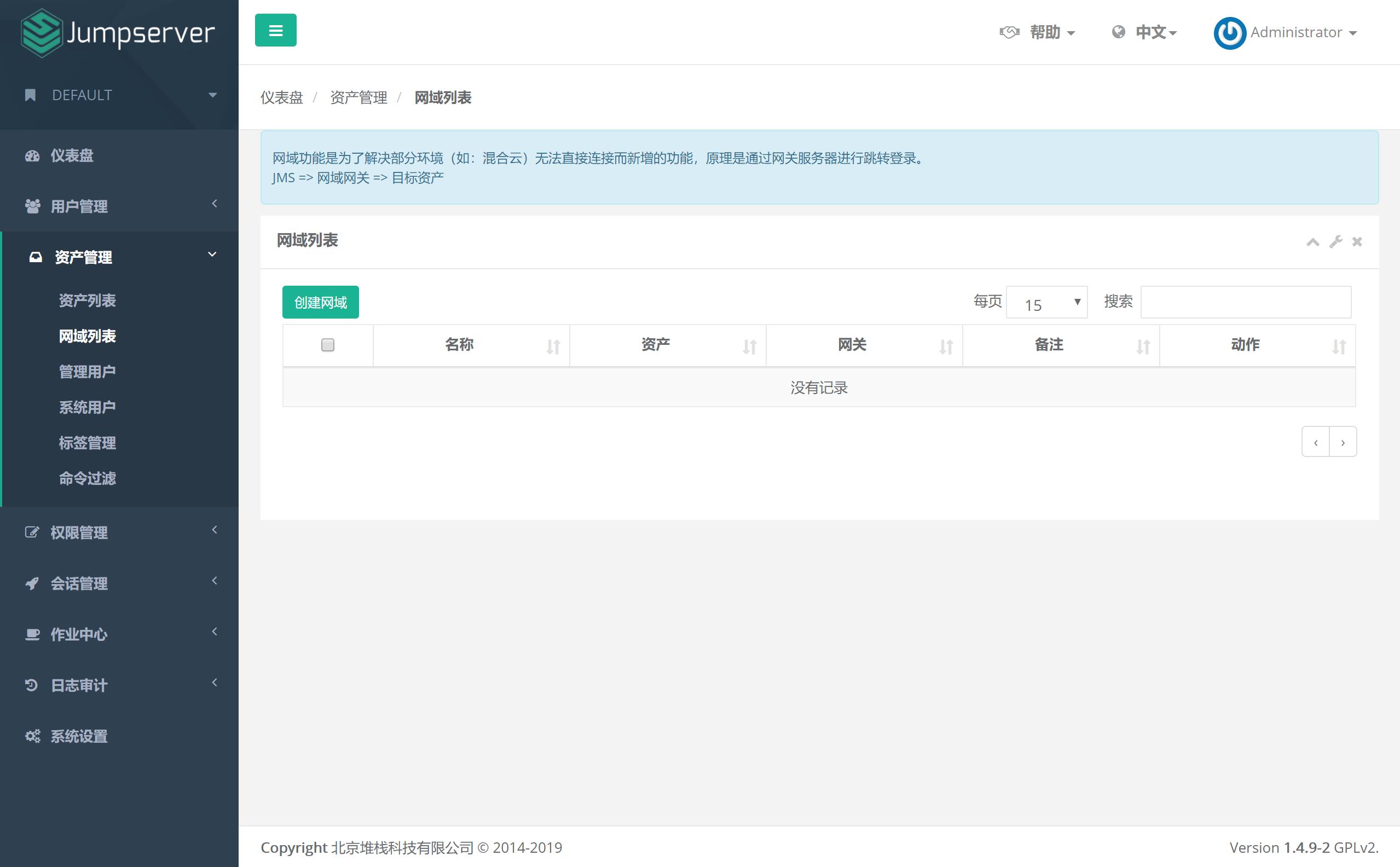The height and width of the screenshot is (867, 1400).
Task: Open 命令过滤 submenu item
Action: (87, 478)
